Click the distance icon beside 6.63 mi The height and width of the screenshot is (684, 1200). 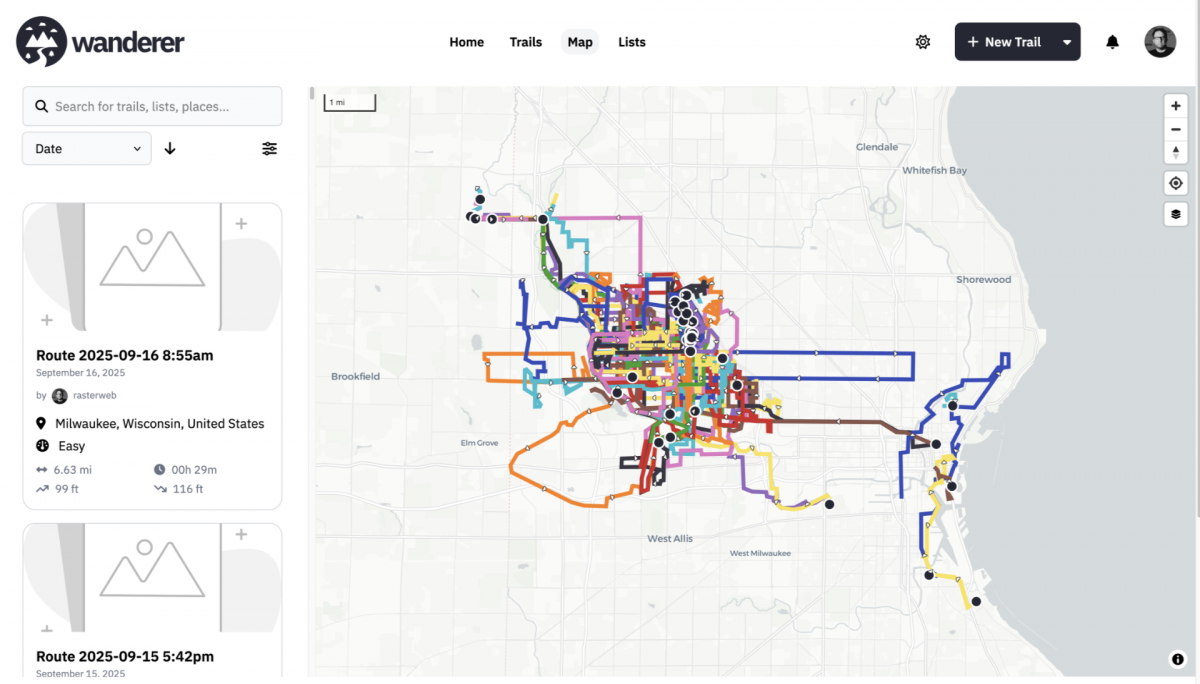(x=42, y=470)
